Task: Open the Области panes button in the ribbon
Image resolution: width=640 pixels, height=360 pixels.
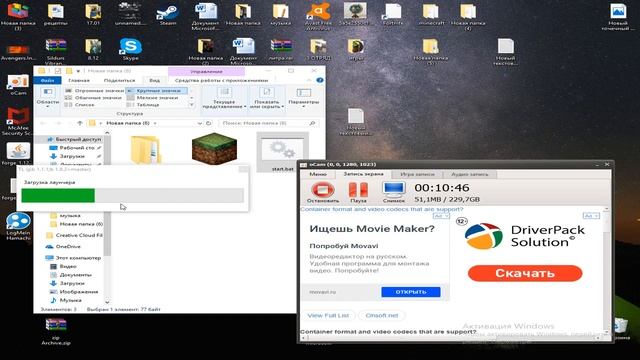Action: pos(48,97)
